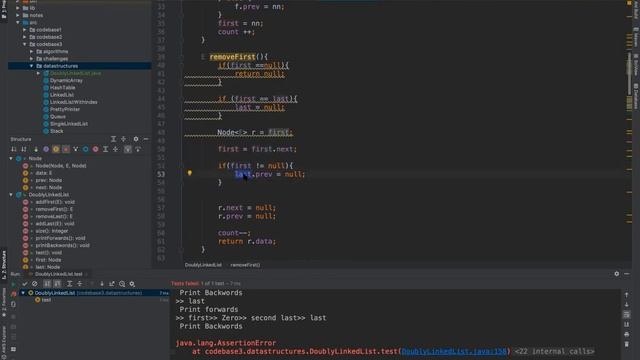The width and height of the screenshot is (640, 360).
Task: Open the HashTable class
Action: point(62,88)
